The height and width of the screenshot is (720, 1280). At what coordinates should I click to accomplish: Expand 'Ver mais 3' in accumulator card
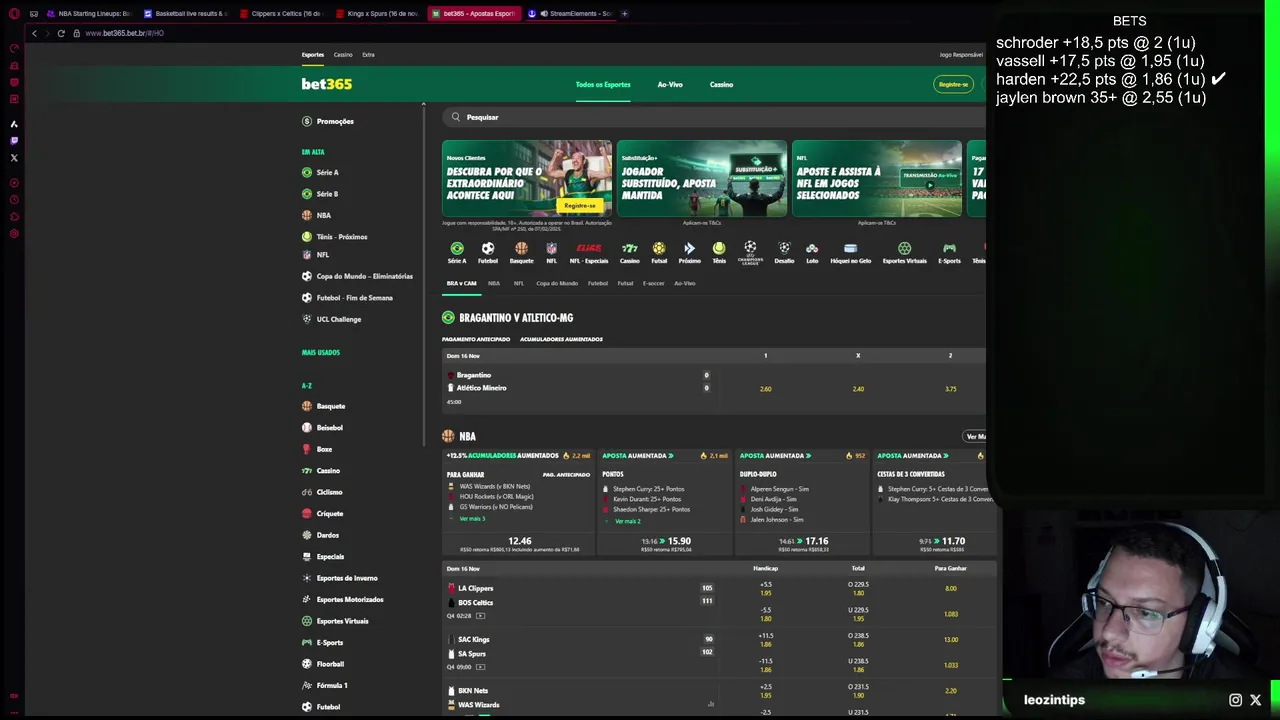click(x=472, y=518)
